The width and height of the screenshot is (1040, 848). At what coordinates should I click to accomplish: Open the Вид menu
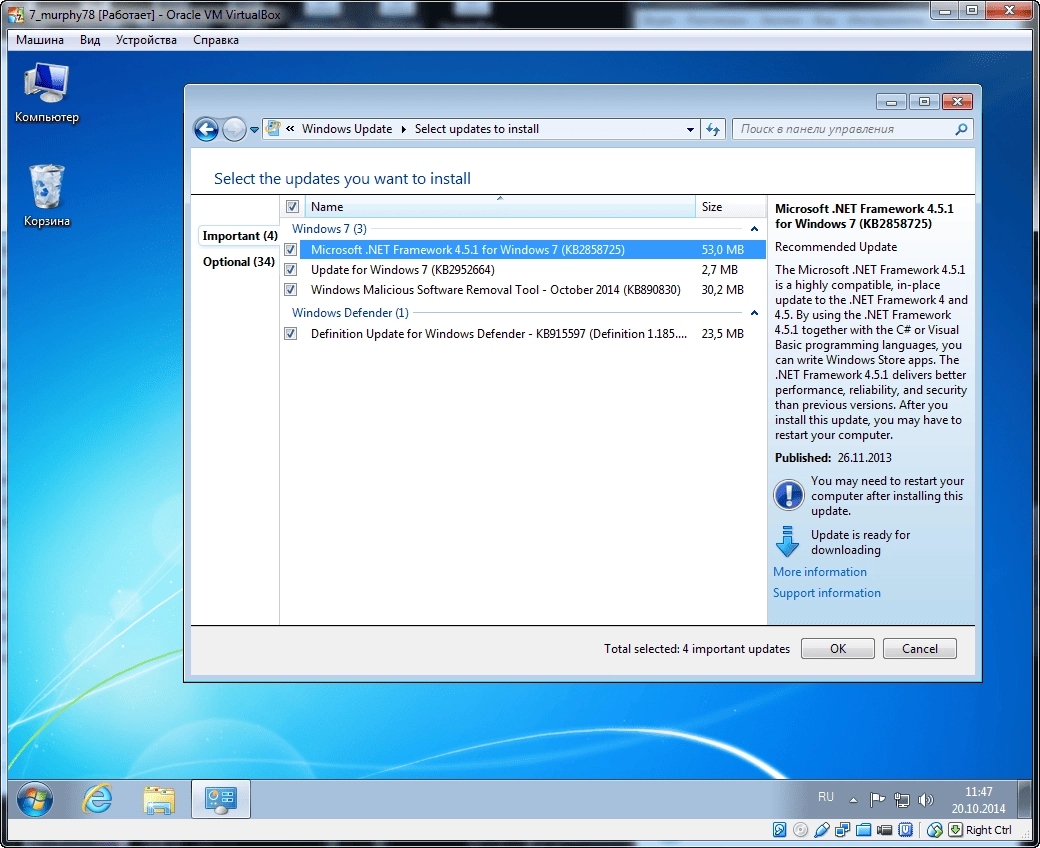tap(90, 40)
